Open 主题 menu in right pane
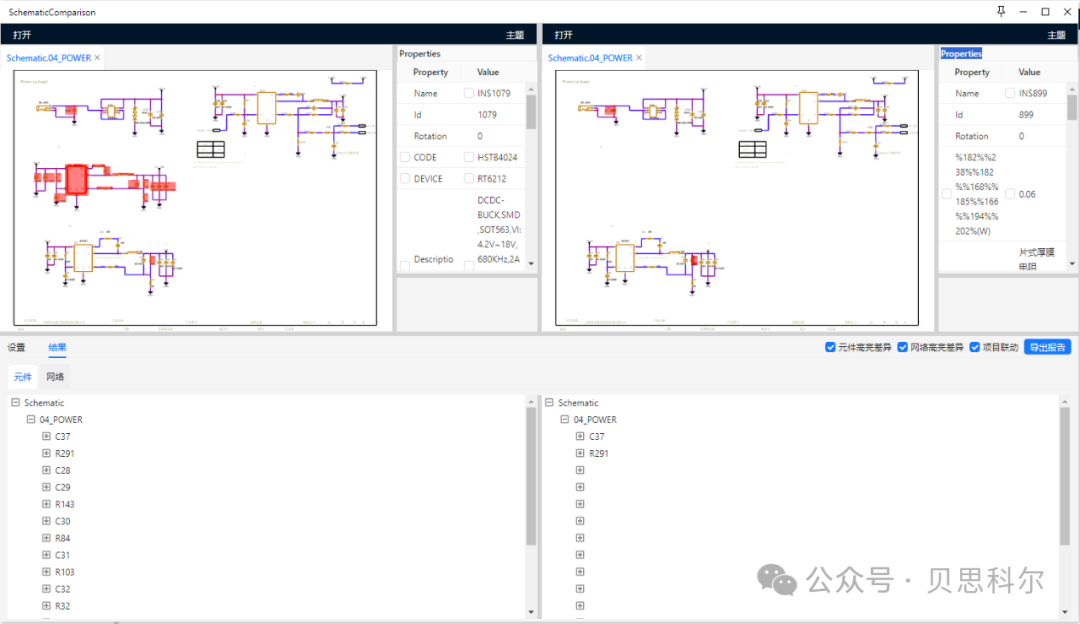Image resolution: width=1080 pixels, height=624 pixels. coord(1056,34)
